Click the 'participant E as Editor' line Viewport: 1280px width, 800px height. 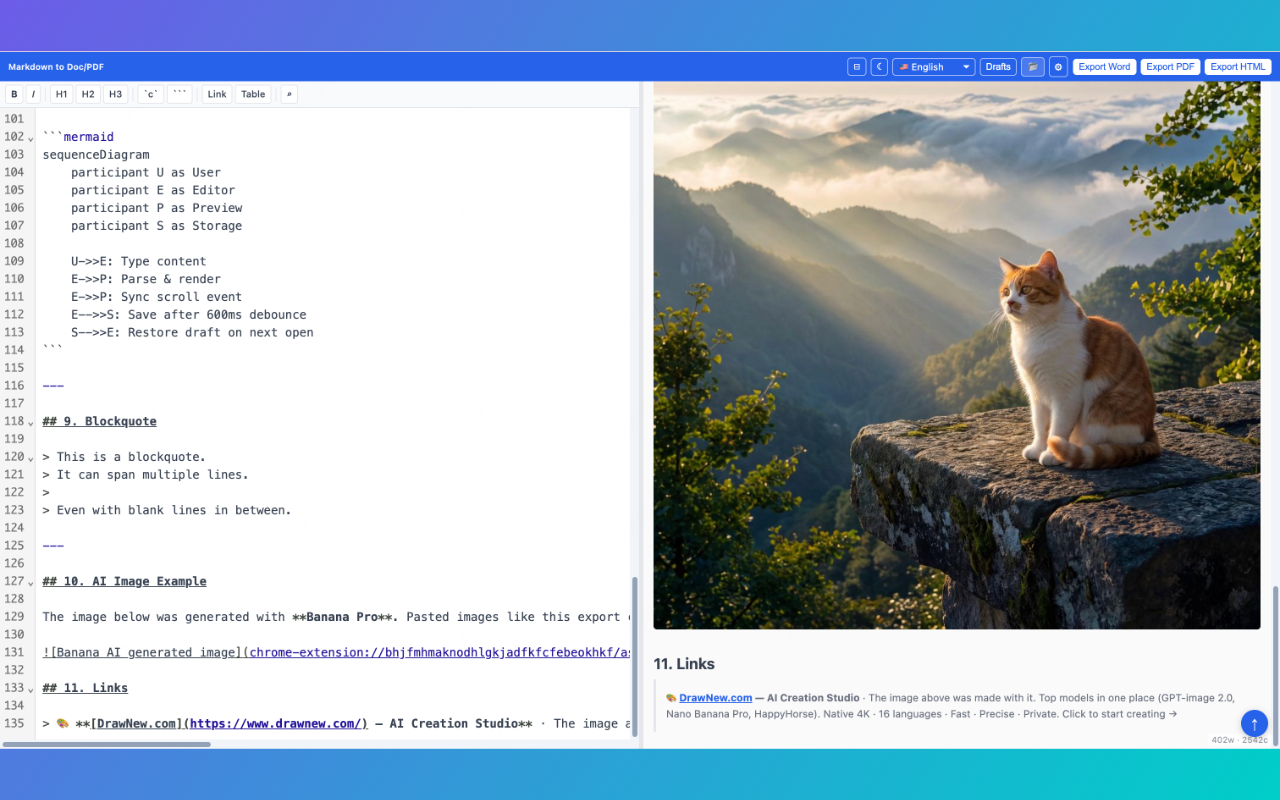tap(153, 191)
